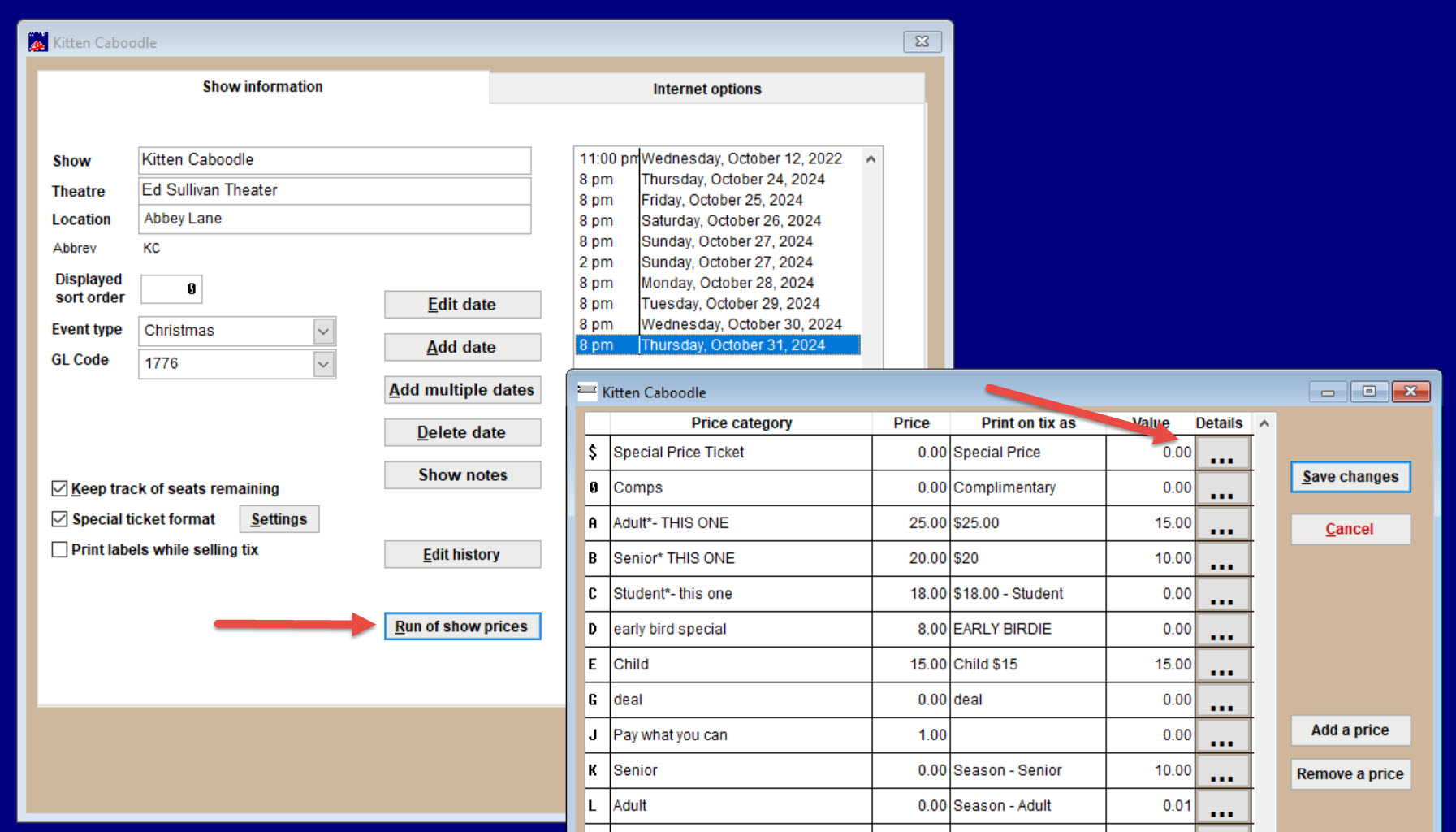The image size is (1456, 832).
Task: Select 2 pm Sunday, October 27 date
Action: pos(718,262)
